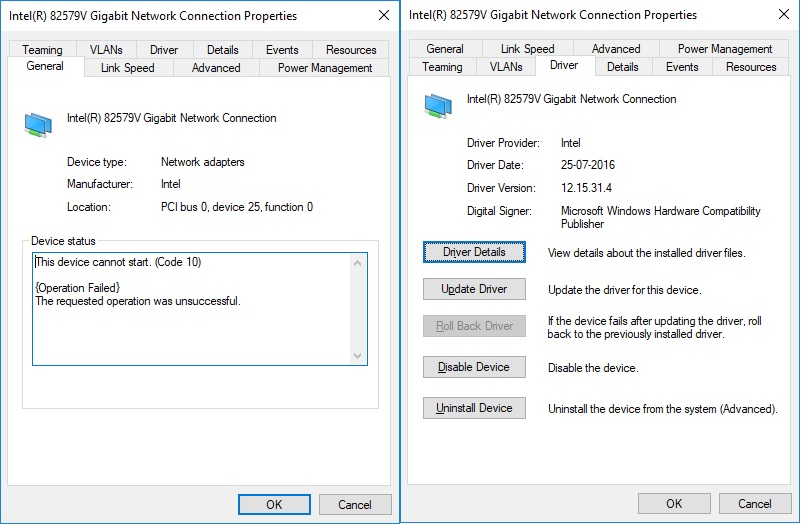Open Teaming tab in right window

tap(442, 67)
